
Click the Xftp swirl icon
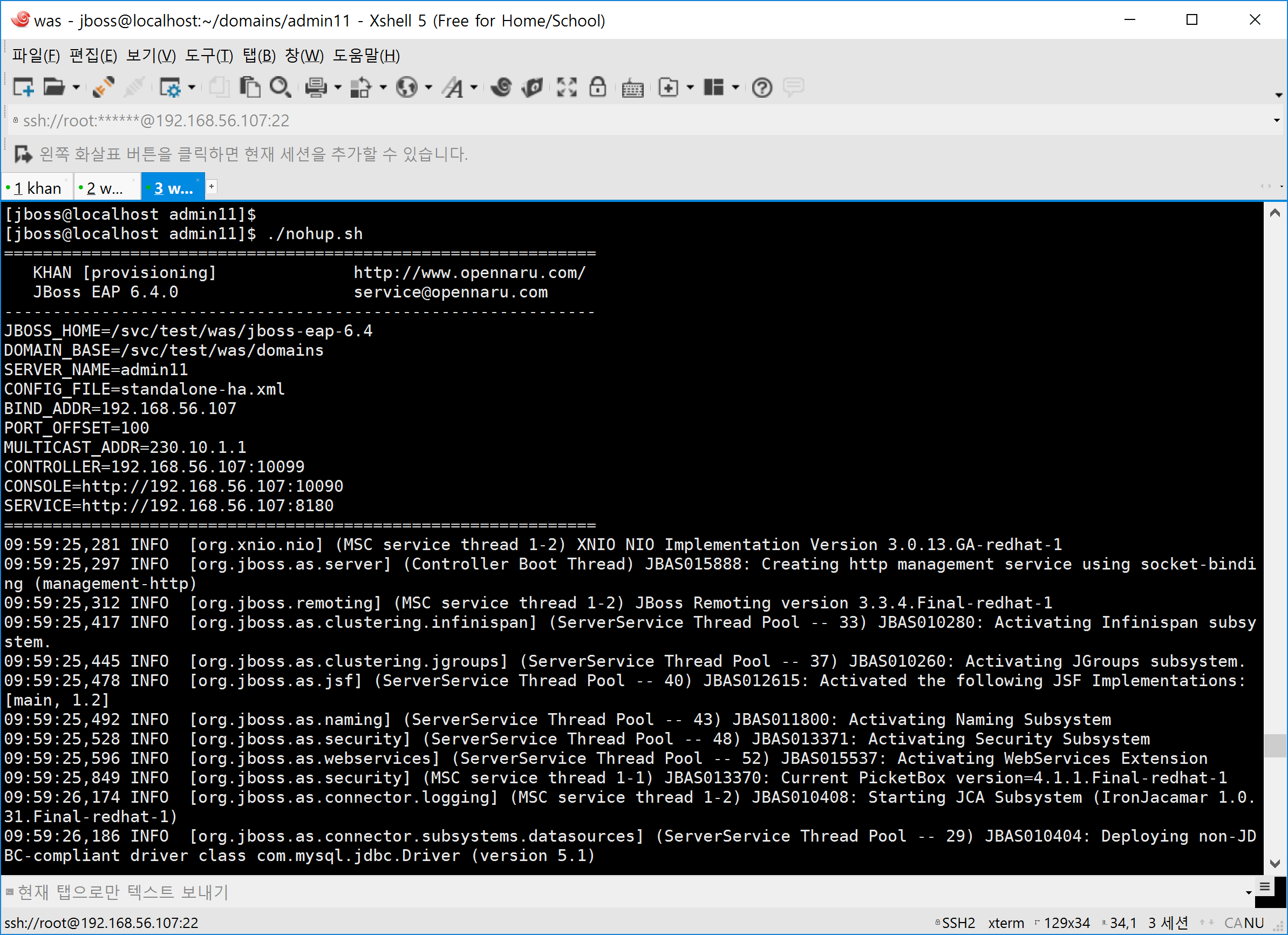click(501, 87)
